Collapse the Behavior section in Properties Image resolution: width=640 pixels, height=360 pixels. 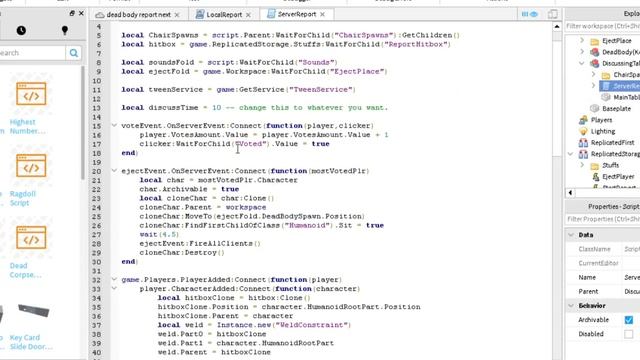click(x=571, y=305)
